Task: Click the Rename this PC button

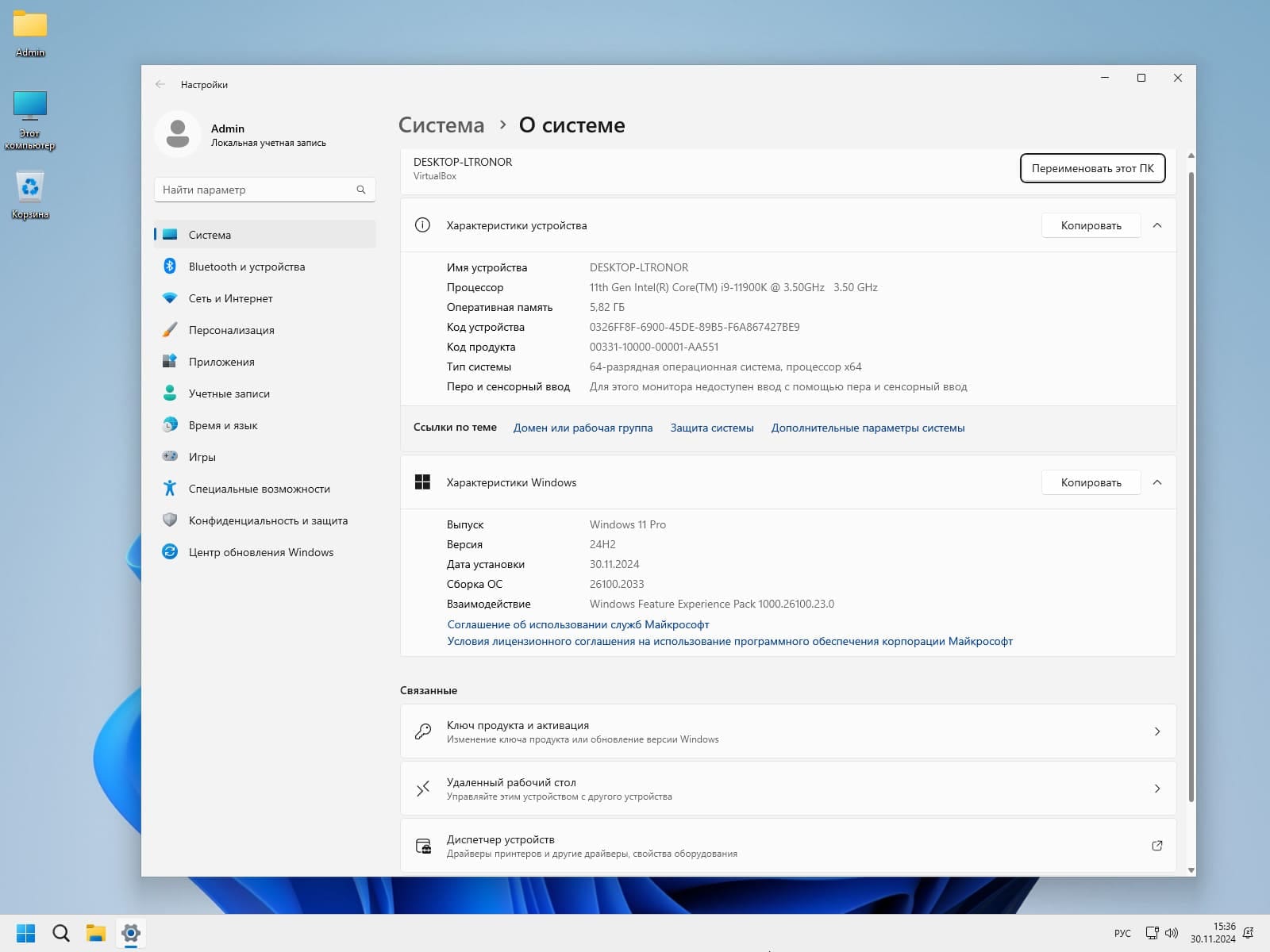Action: 1092,168
